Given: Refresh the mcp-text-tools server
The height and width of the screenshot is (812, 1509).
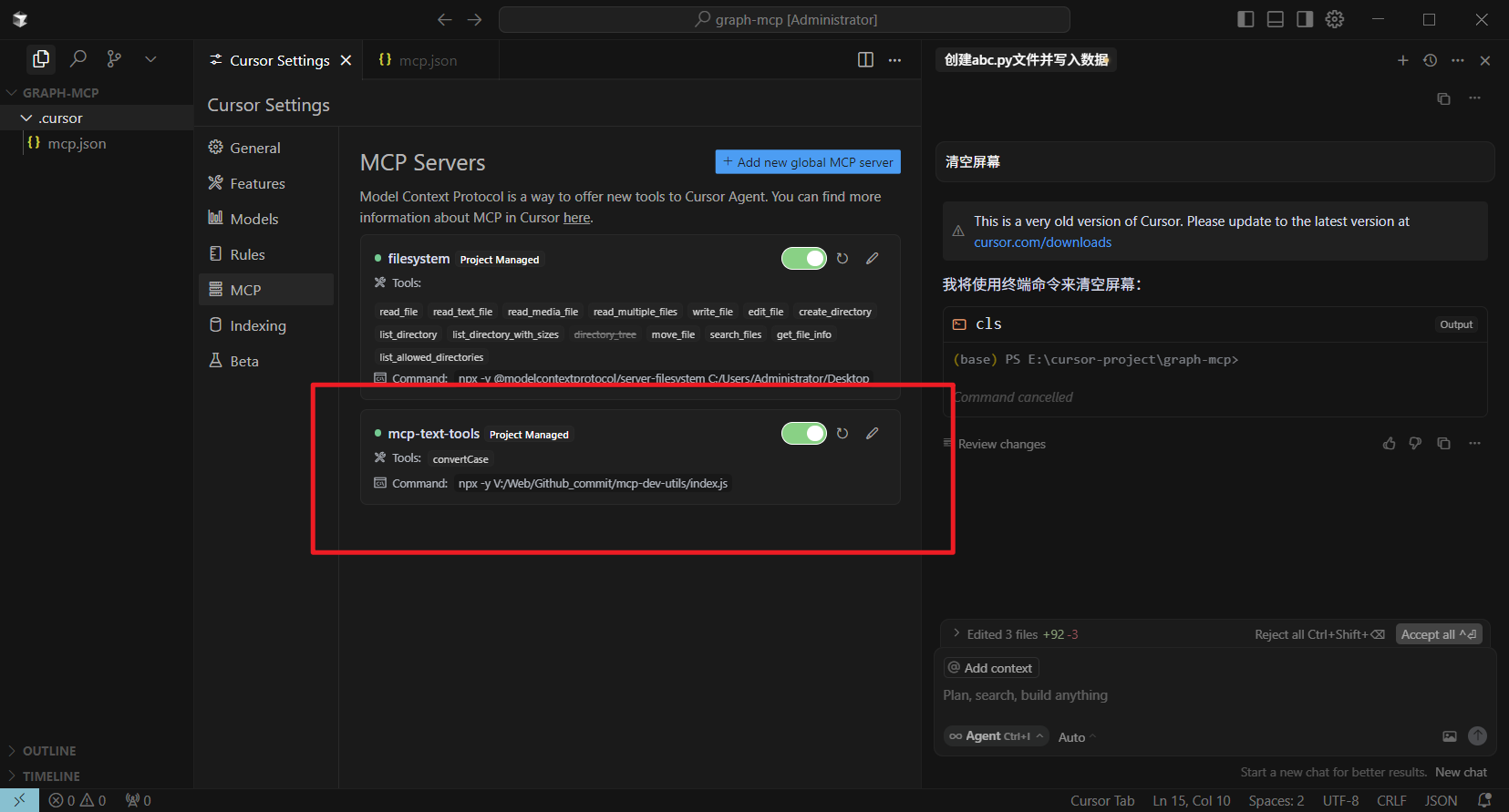Looking at the screenshot, I should (x=842, y=434).
